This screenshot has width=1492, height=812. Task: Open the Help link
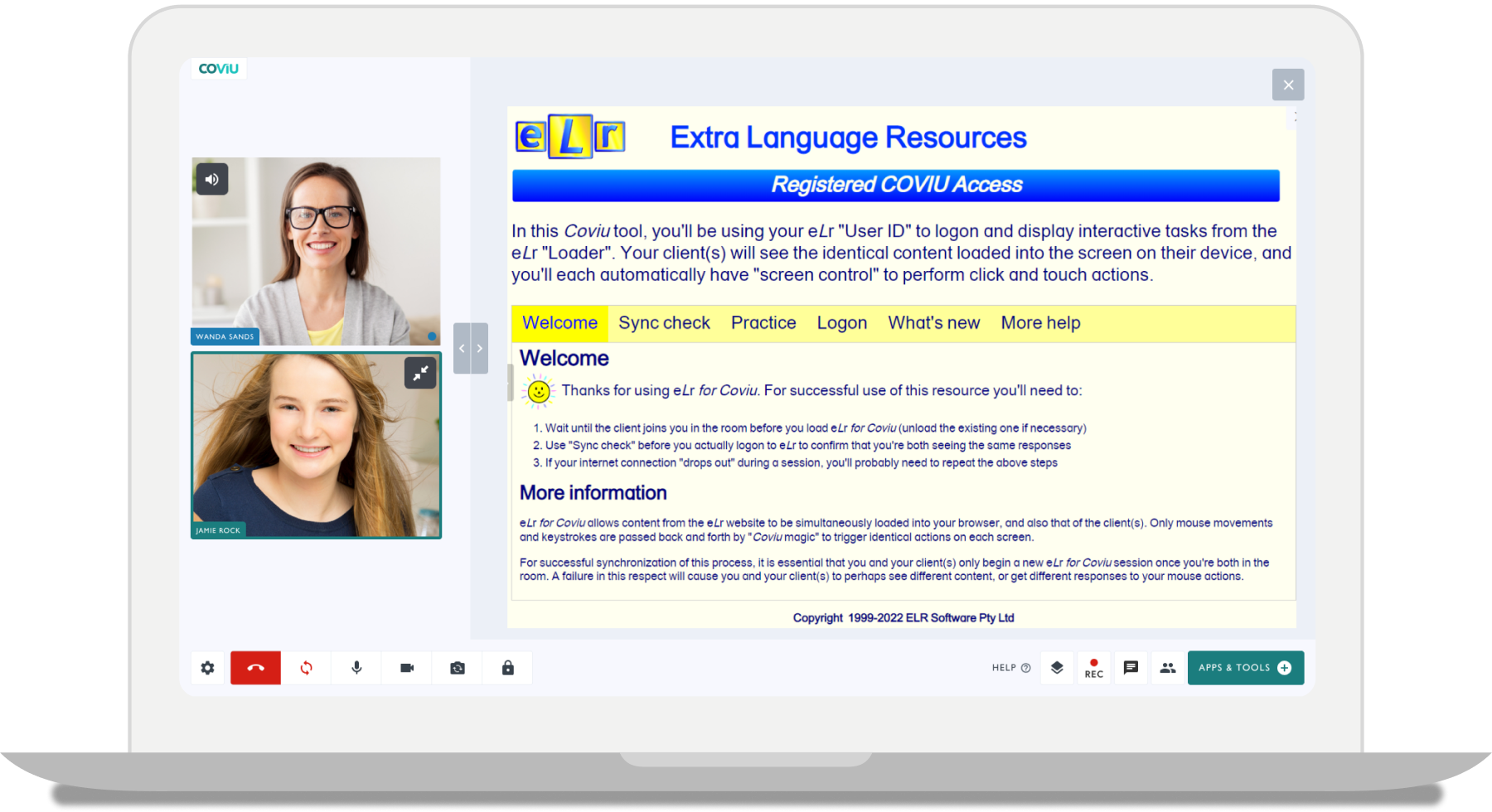[x=1011, y=668]
